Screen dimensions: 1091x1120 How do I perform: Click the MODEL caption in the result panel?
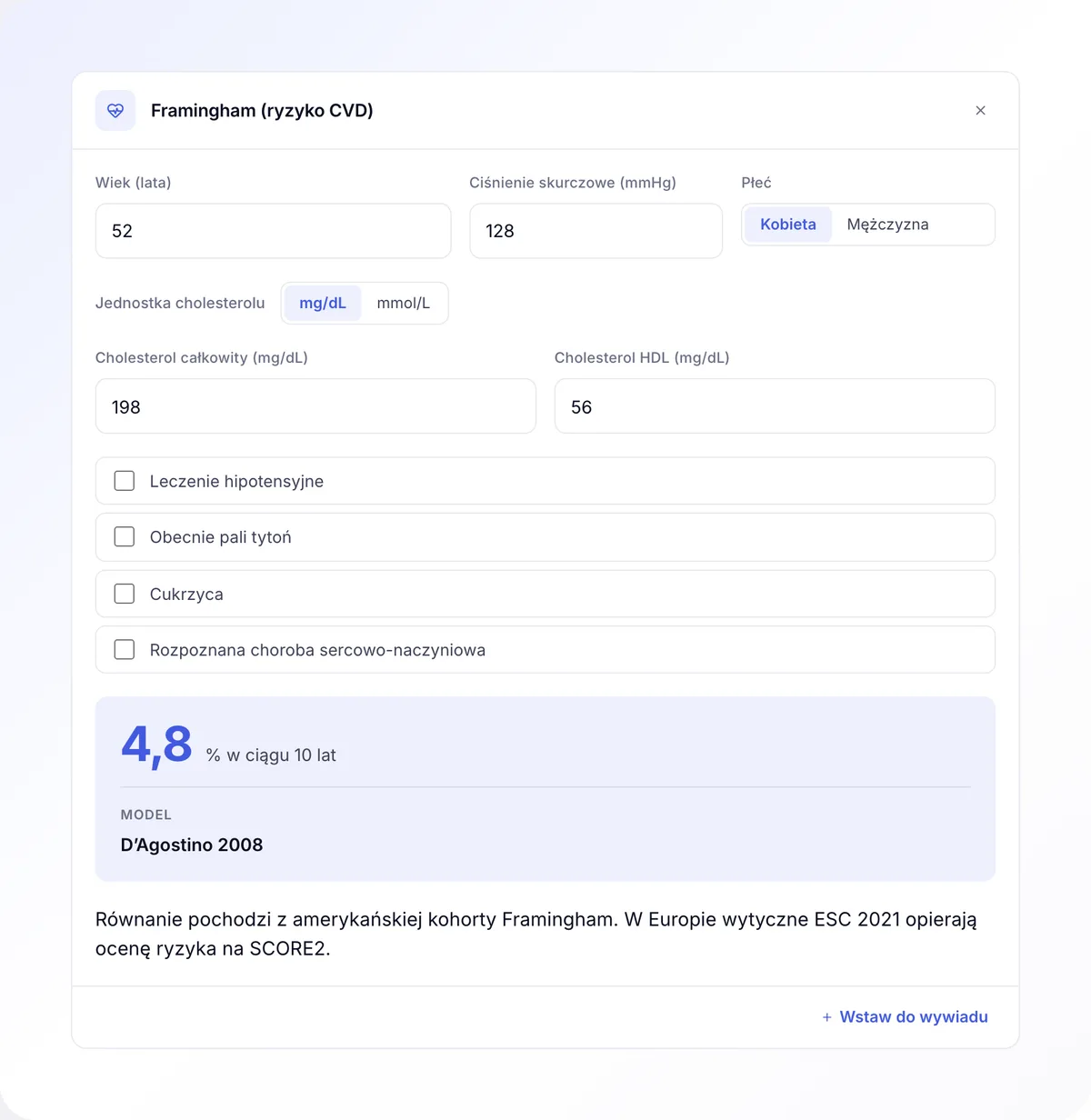146,815
